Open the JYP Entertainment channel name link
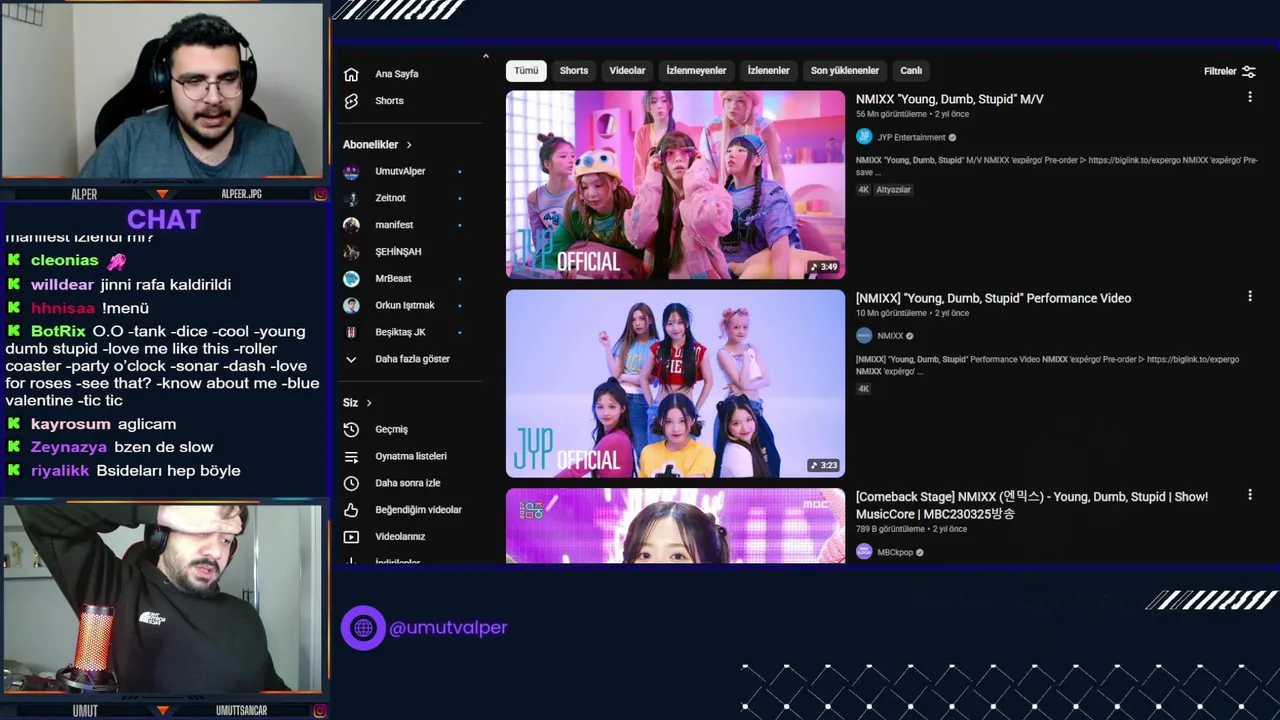 point(910,138)
